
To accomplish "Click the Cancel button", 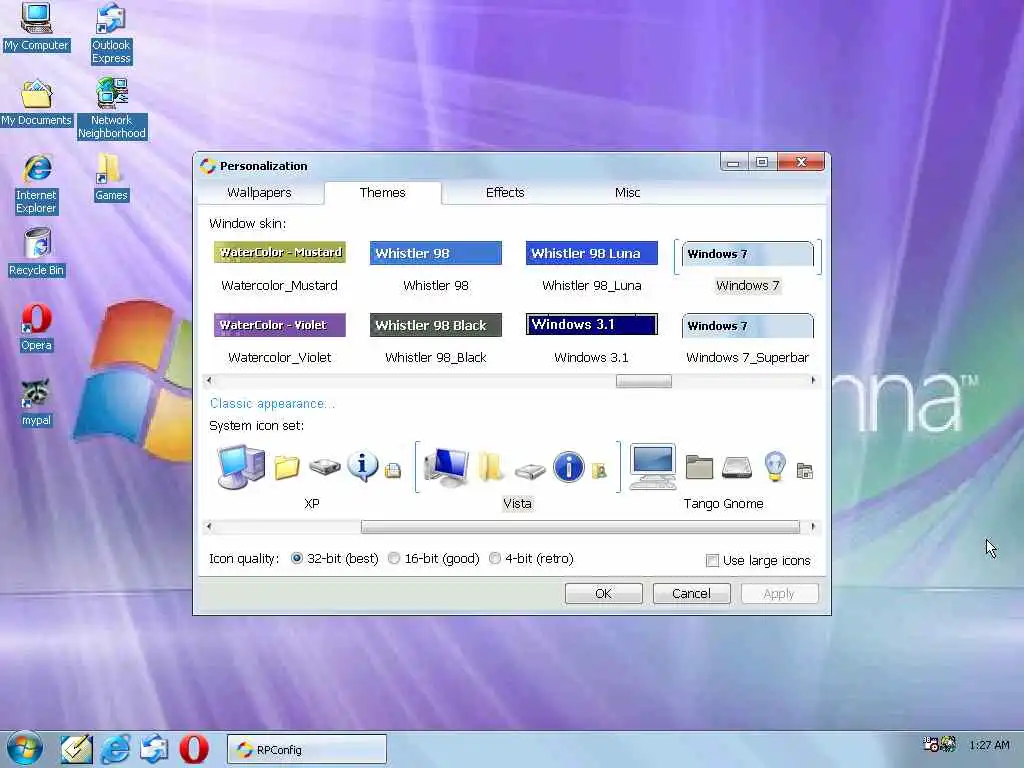I will pos(691,594).
